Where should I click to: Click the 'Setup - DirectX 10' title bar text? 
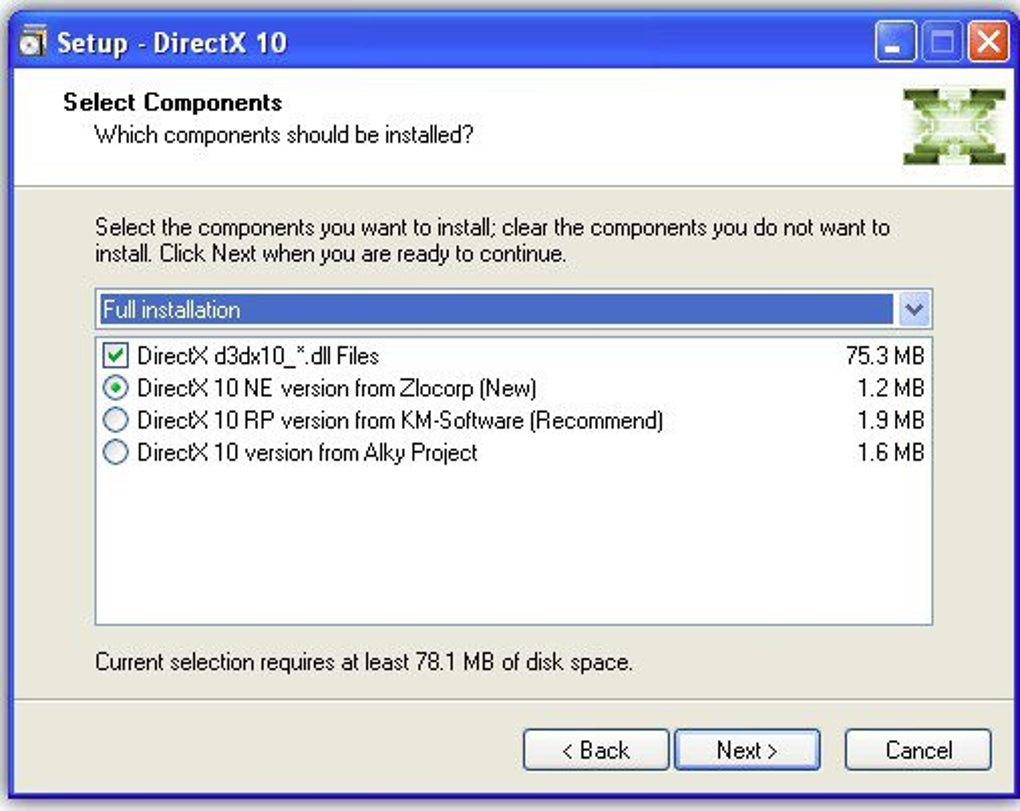171,43
